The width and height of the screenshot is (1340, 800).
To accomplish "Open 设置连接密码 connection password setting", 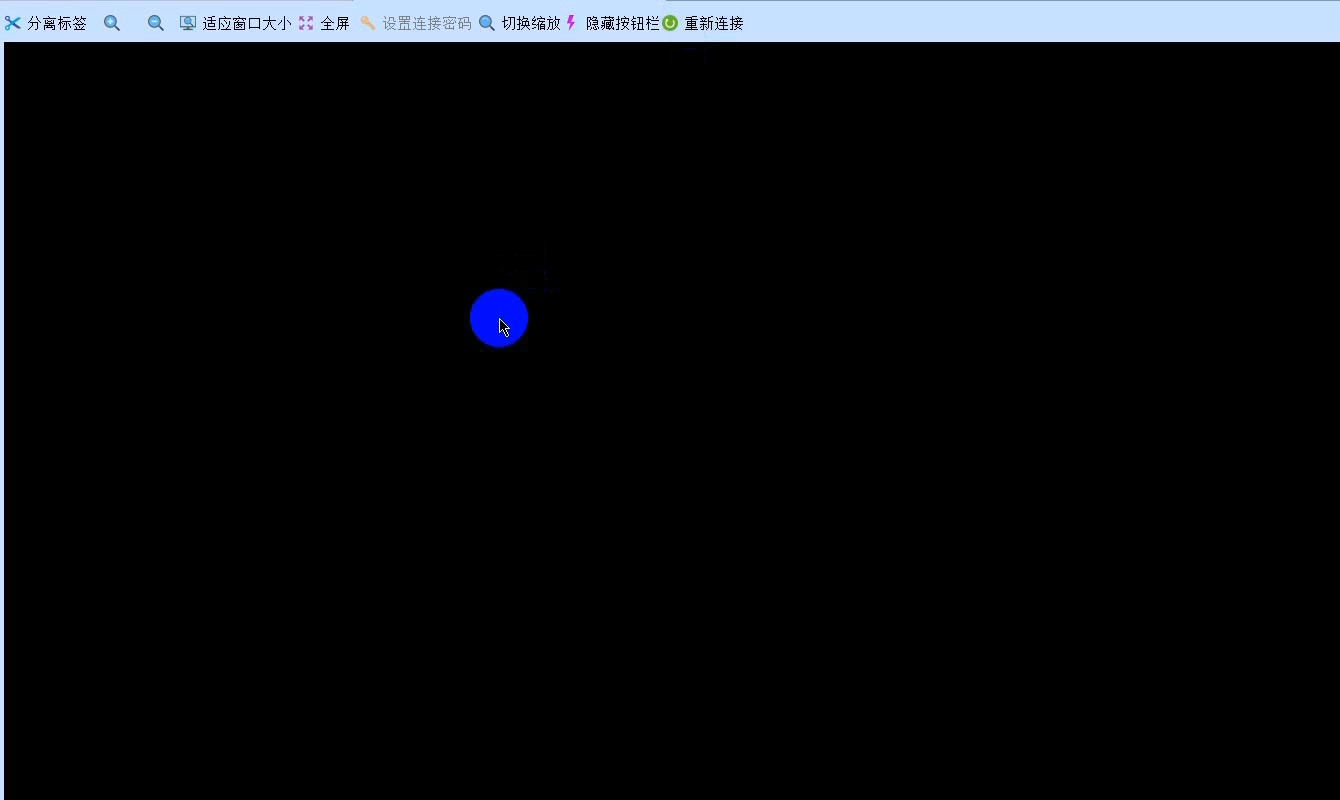I will [416, 23].
